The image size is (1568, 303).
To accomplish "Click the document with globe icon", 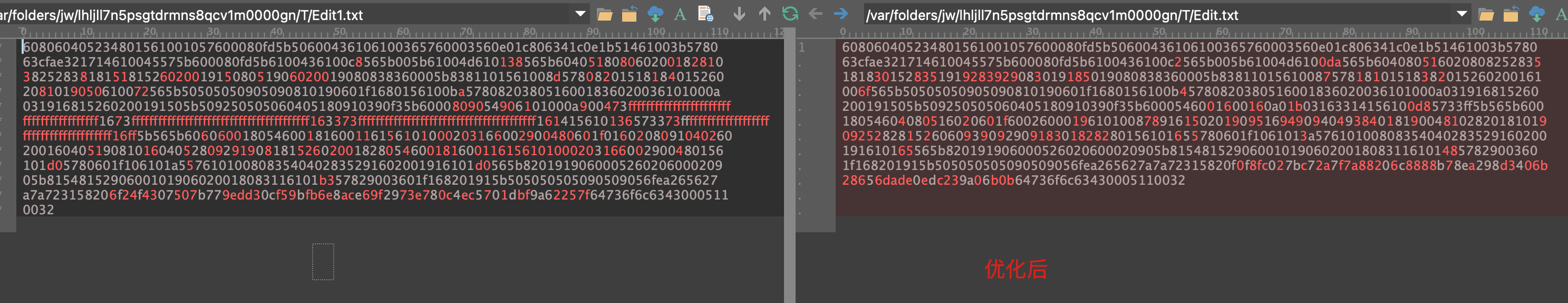I will click(705, 15).
